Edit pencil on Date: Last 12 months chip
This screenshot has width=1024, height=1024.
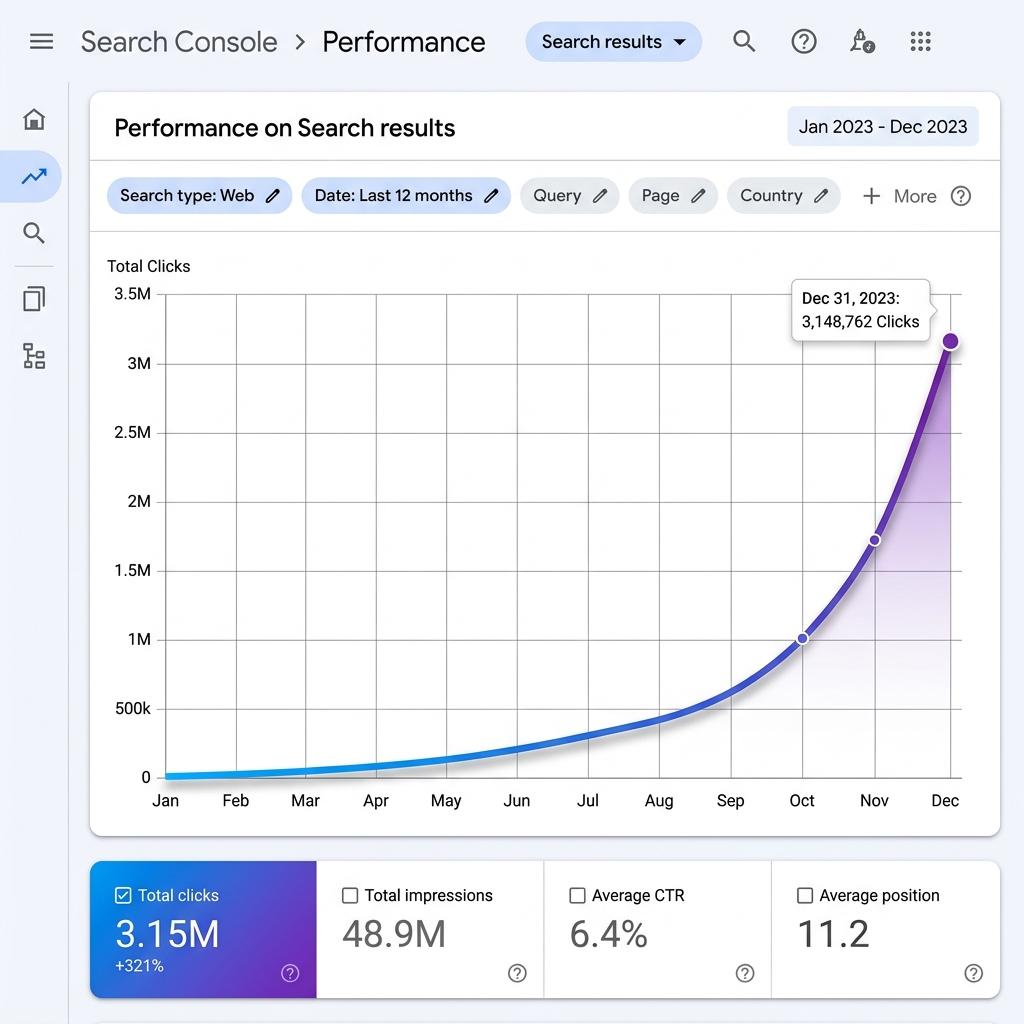491,196
